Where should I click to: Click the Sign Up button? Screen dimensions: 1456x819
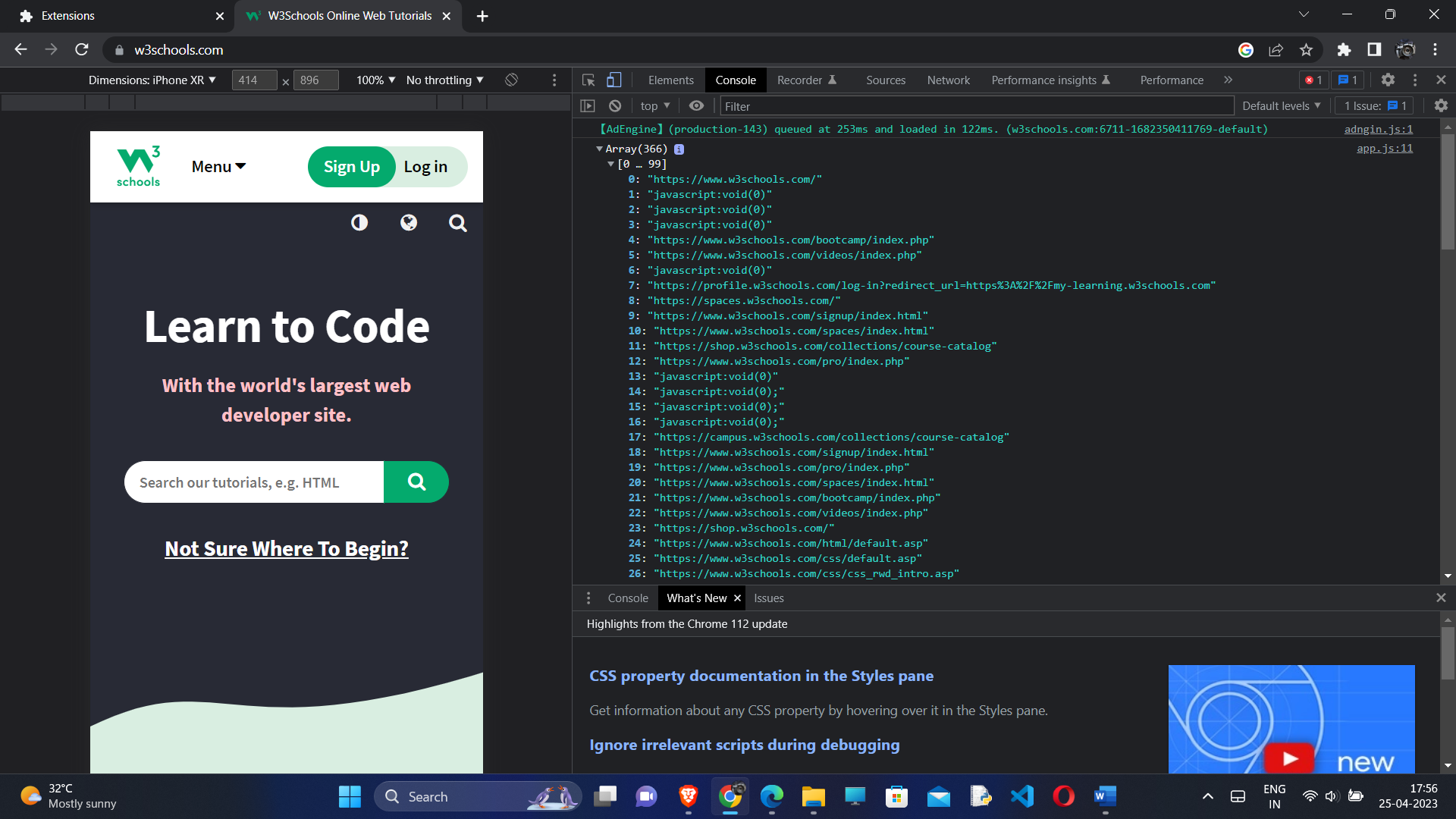352,167
